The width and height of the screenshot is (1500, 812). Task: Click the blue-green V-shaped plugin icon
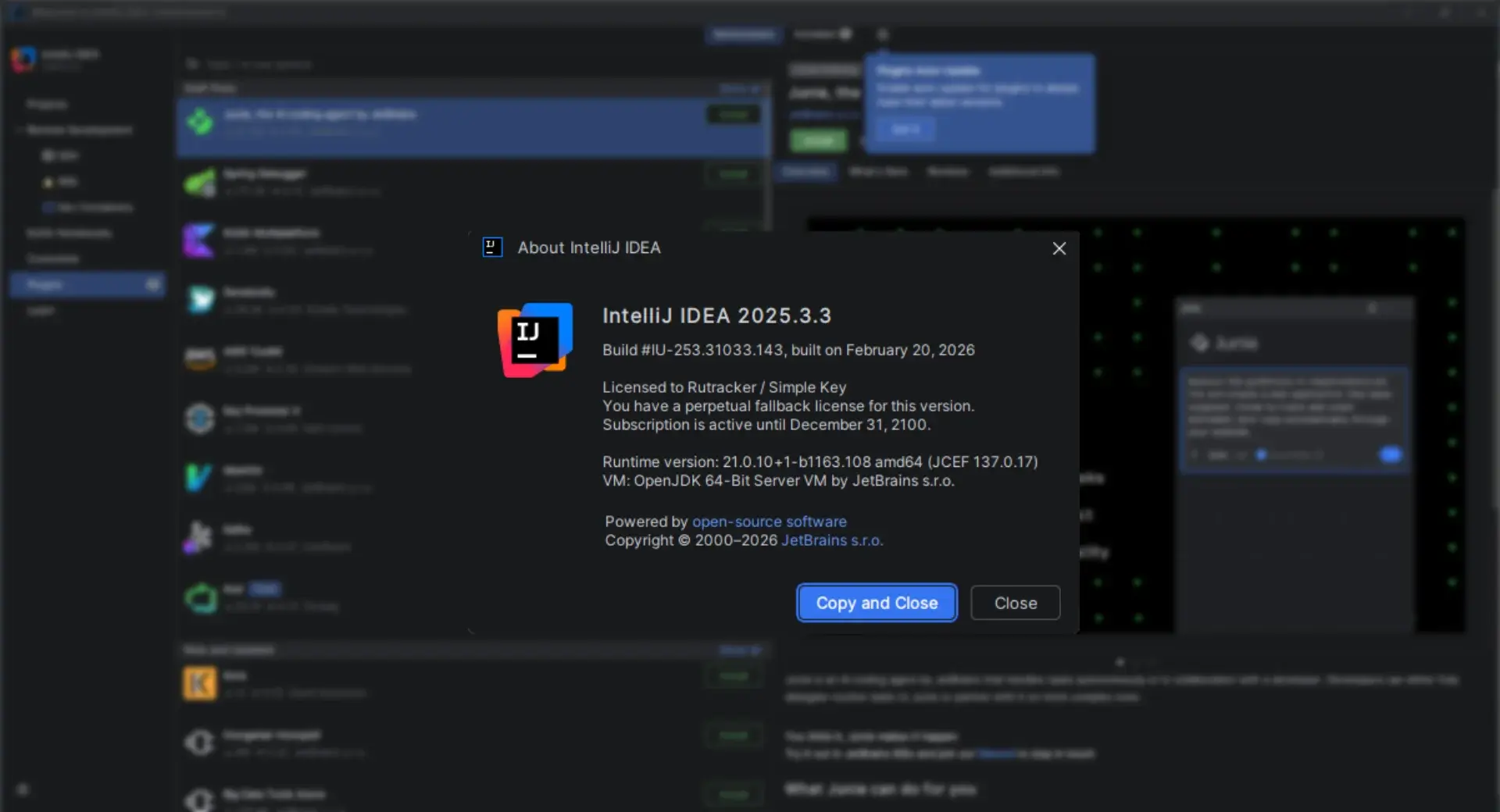click(x=198, y=478)
